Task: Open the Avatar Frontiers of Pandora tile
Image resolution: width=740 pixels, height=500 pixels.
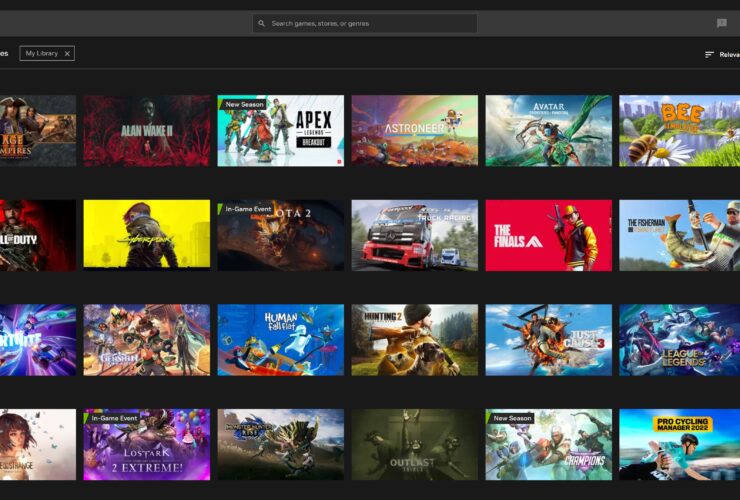Action: pyautogui.click(x=548, y=131)
